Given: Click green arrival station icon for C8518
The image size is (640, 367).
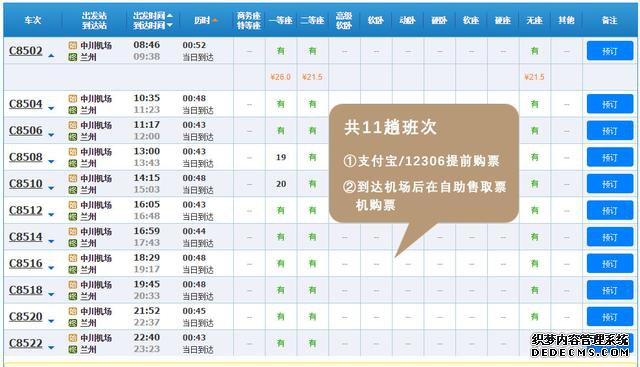Looking at the screenshot, I should 73,296.
